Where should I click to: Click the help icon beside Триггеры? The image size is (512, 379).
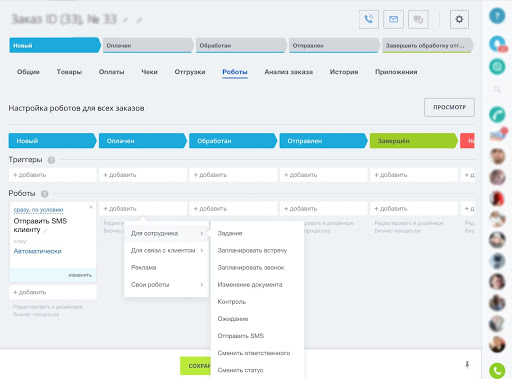[x=51, y=160]
